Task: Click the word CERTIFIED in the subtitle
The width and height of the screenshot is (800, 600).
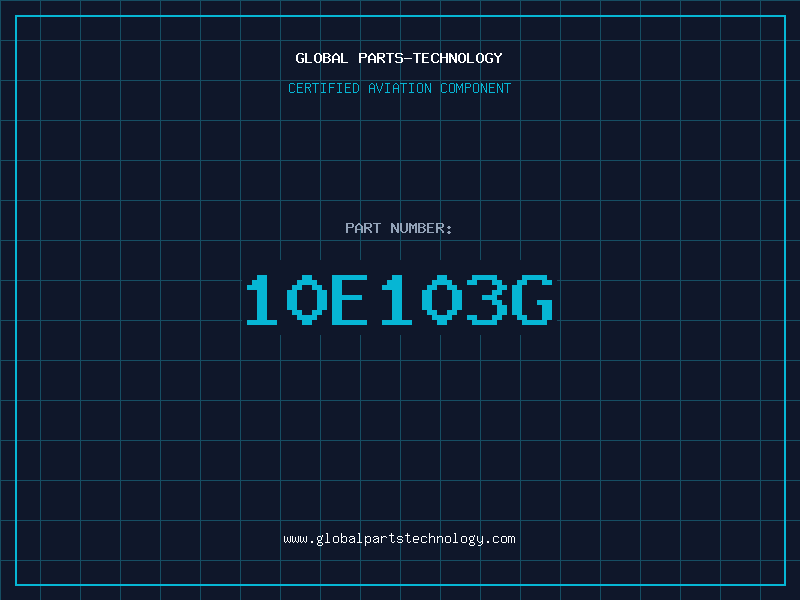Action: 324,88
